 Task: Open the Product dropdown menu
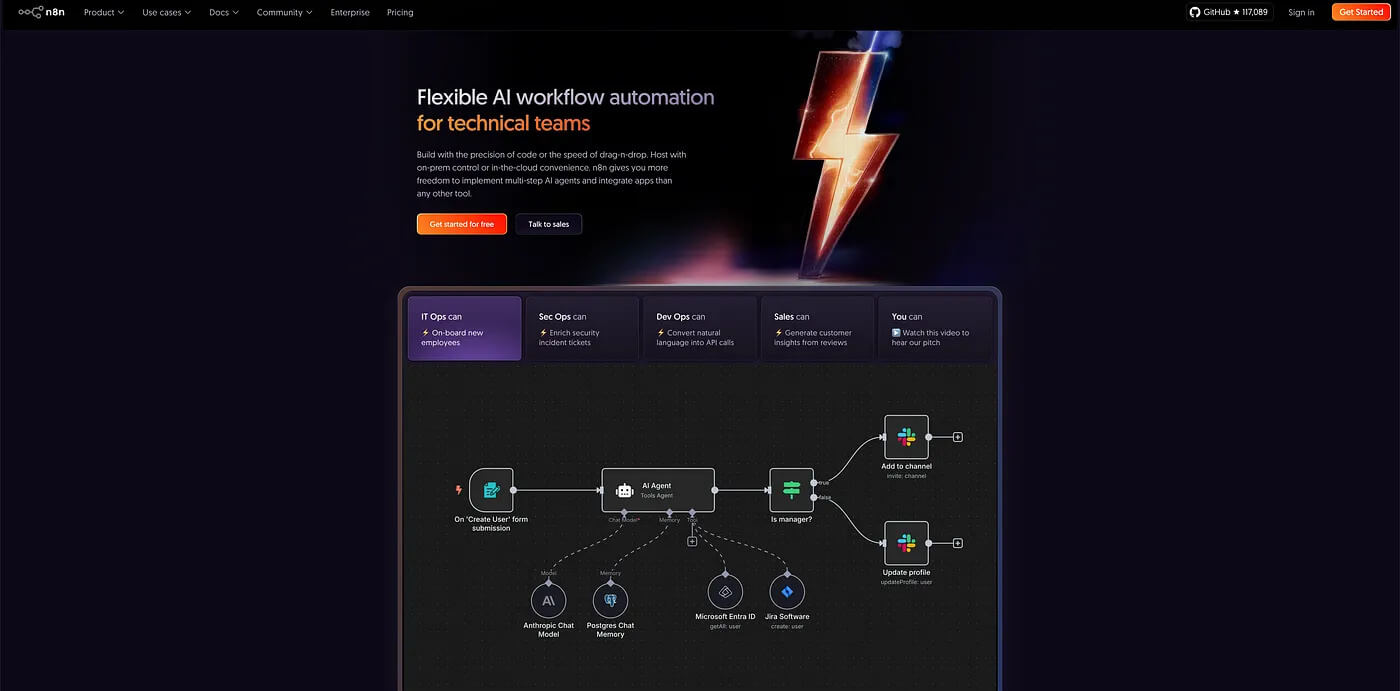(104, 12)
